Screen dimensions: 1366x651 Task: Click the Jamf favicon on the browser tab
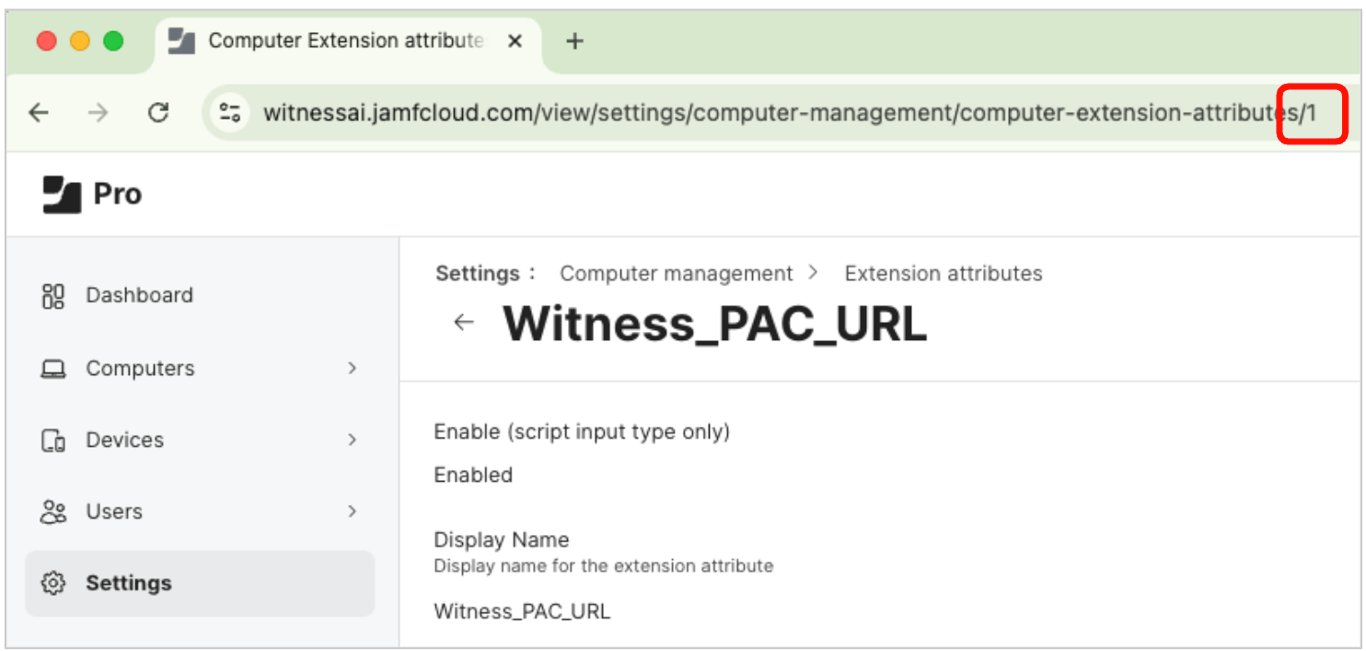tap(181, 41)
